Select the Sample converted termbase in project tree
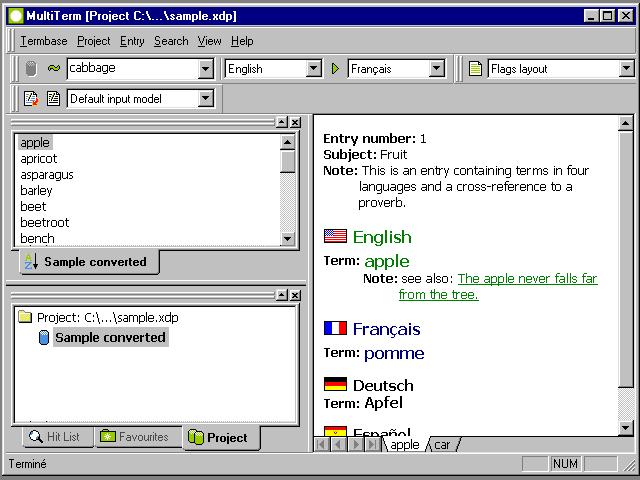Image resolution: width=640 pixels, height=480 pixels. 109,338
